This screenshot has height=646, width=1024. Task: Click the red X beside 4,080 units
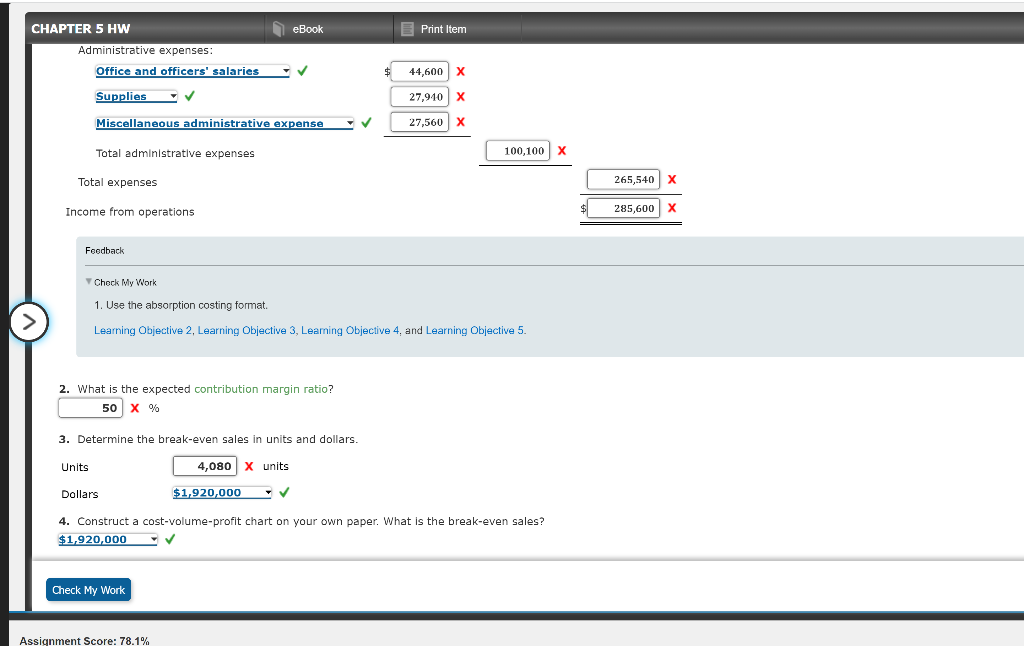[249, 466]
